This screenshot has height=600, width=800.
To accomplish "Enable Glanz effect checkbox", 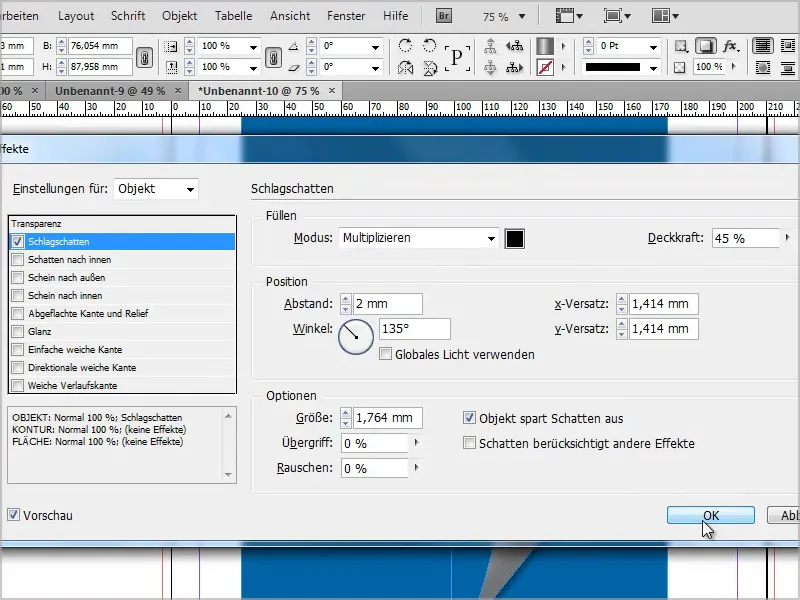I will pos(18,332).
